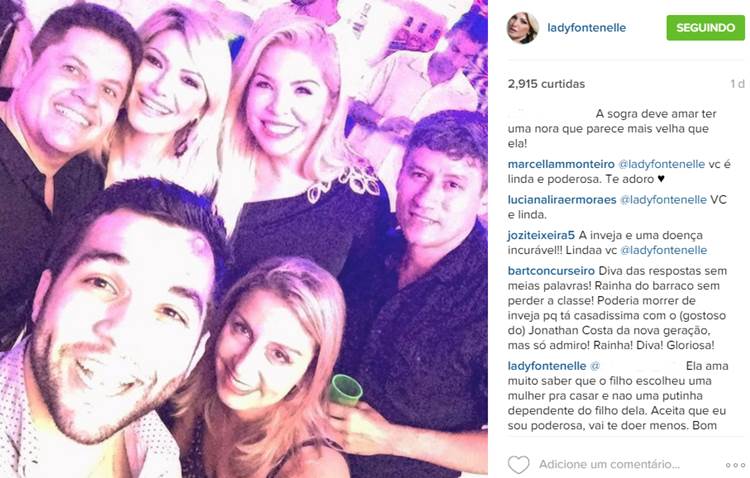Click the ladyfontenelle profile avatar
The image size is (750, 478).
tap(522, 28)
